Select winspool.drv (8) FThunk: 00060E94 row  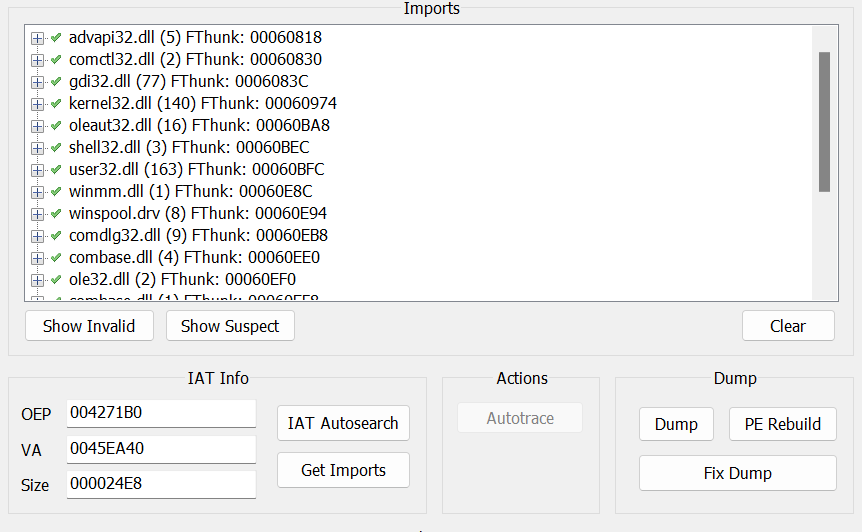[x=198, y=213]
